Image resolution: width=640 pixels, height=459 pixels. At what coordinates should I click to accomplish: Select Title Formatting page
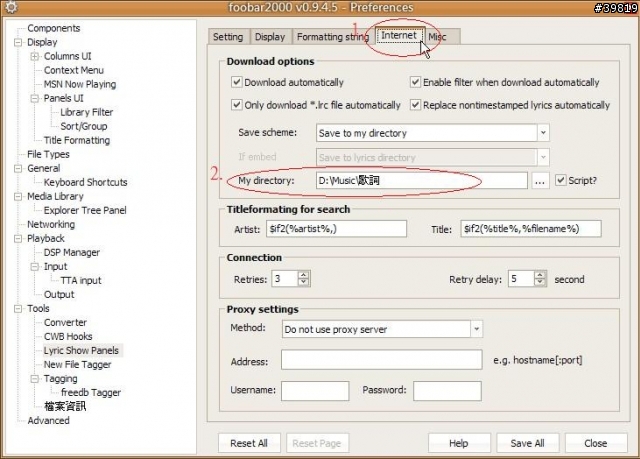coord(77,140)
